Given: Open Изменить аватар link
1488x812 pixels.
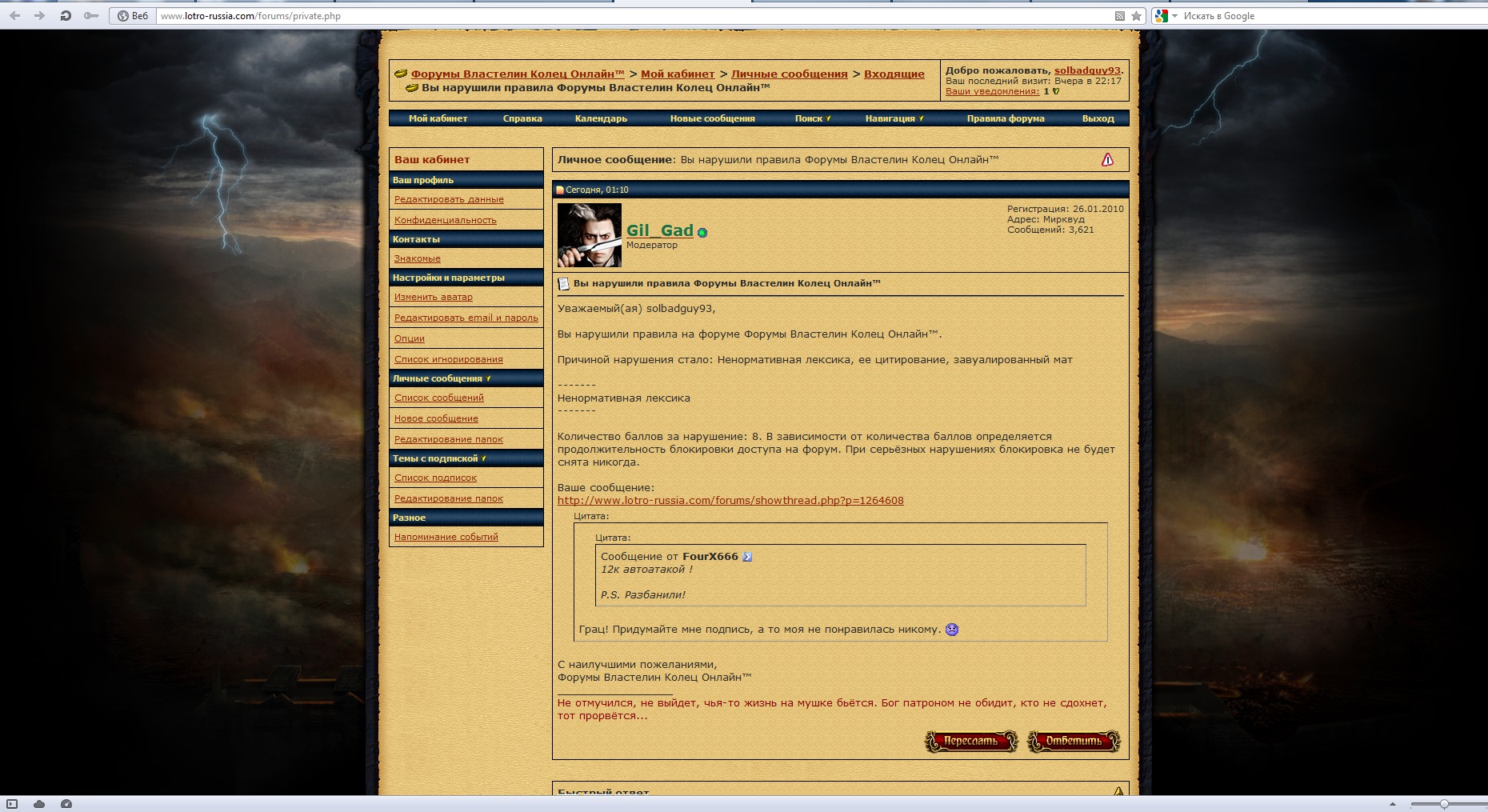Looking at the screenshot, I should (434, 297).
